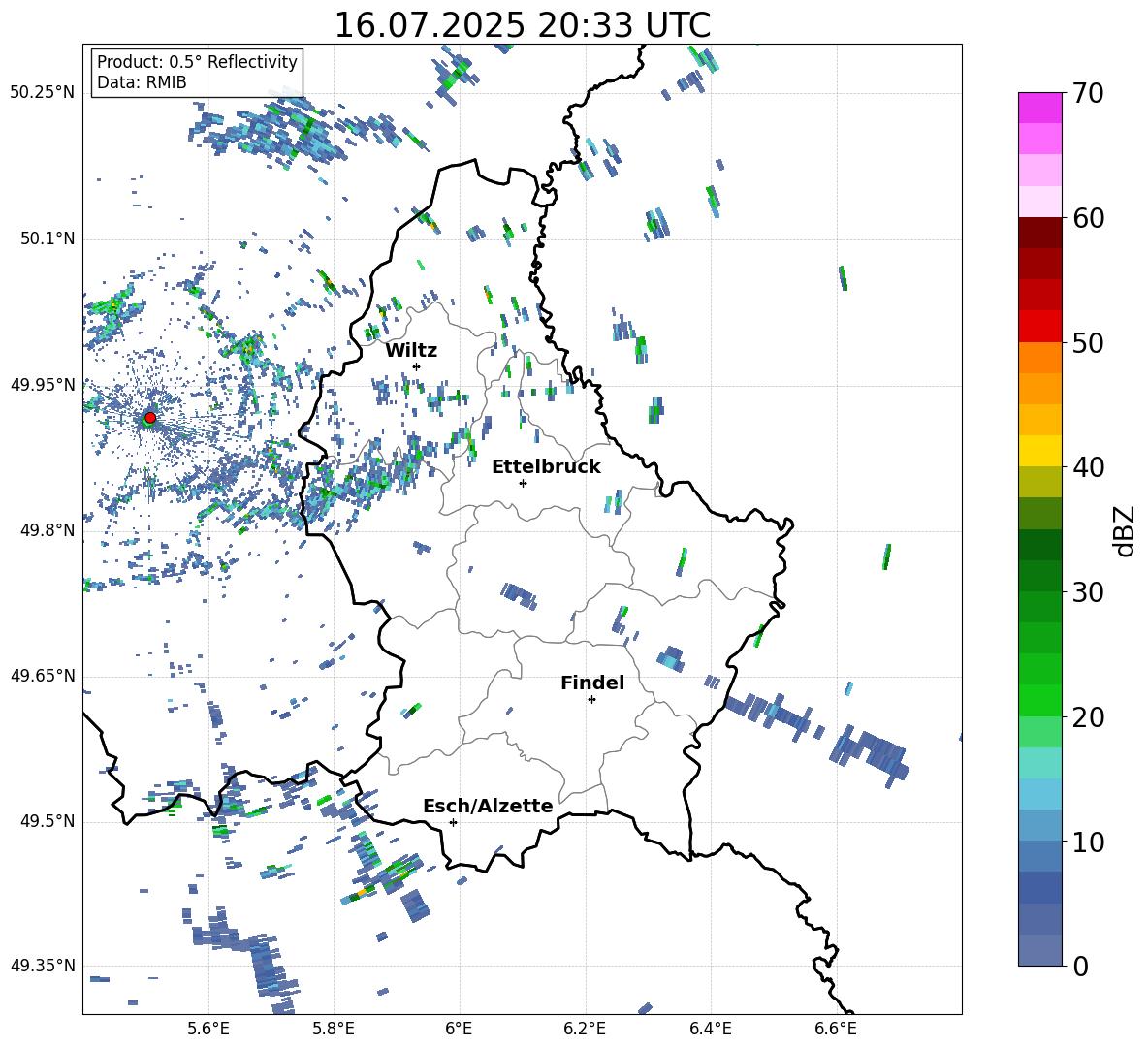Click the colorbar tick label 10
The image size is (1148, 1048).
(x=1088, y=842)
